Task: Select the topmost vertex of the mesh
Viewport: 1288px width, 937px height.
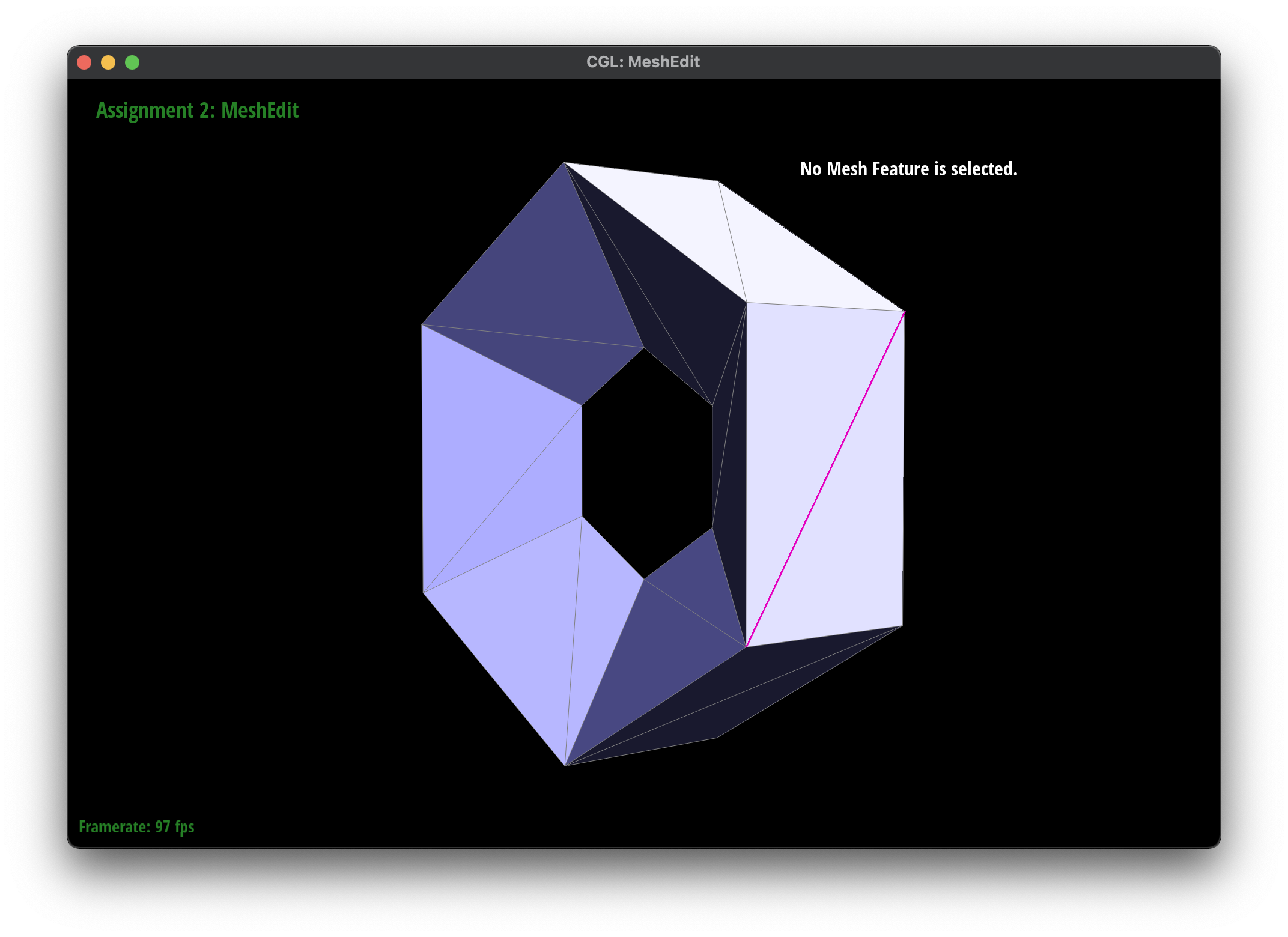Action: (563, 163)
